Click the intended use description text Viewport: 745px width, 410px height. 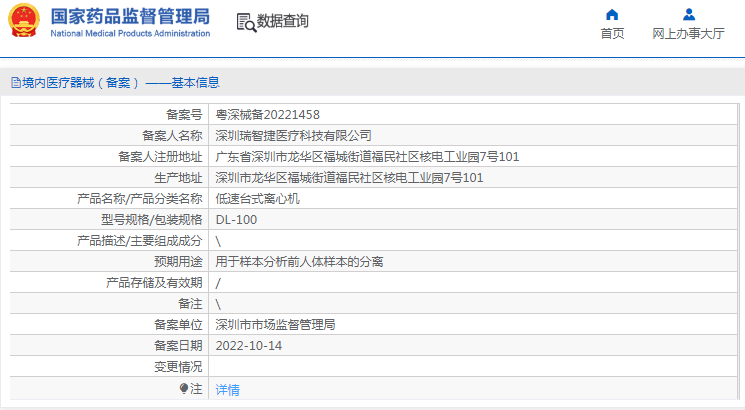click(x=300, y=261)
